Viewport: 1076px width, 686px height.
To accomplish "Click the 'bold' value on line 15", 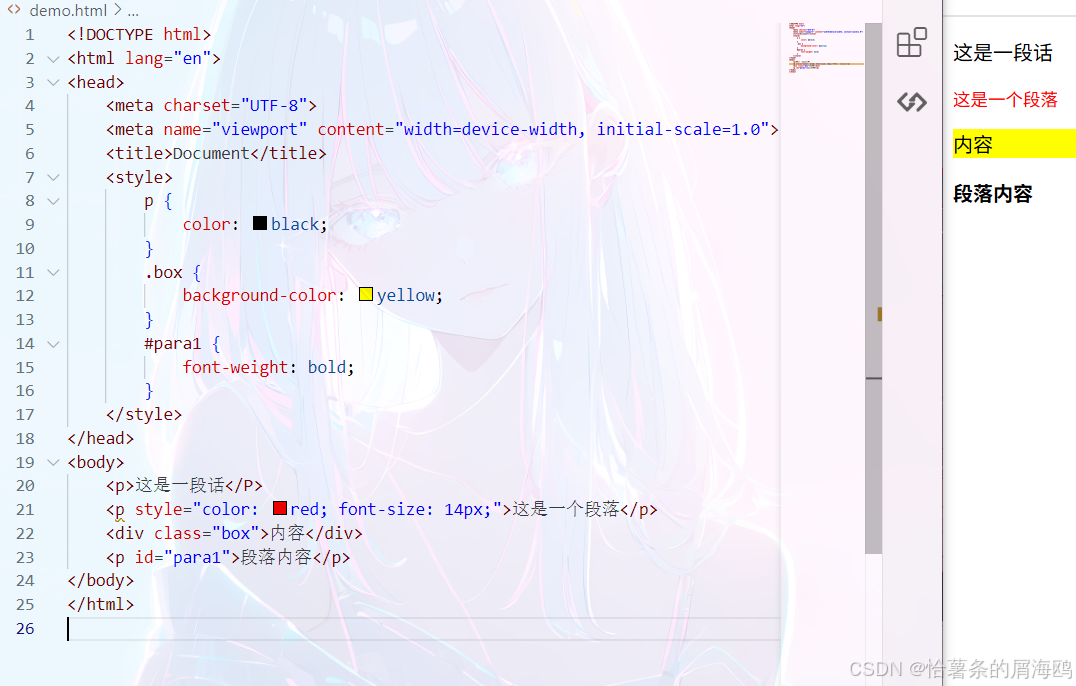I will pyautogui.click(x=327, y=368).
